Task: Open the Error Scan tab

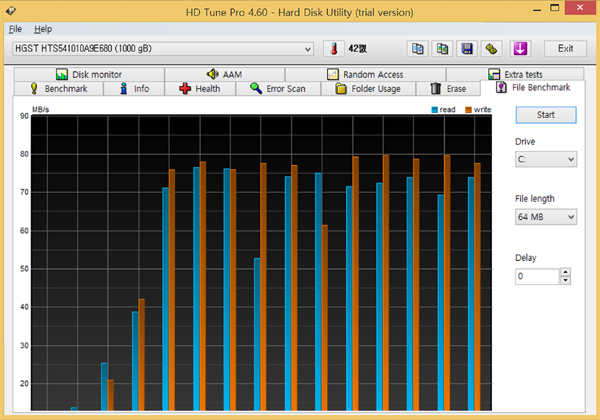Action: (x=278, y=89)
